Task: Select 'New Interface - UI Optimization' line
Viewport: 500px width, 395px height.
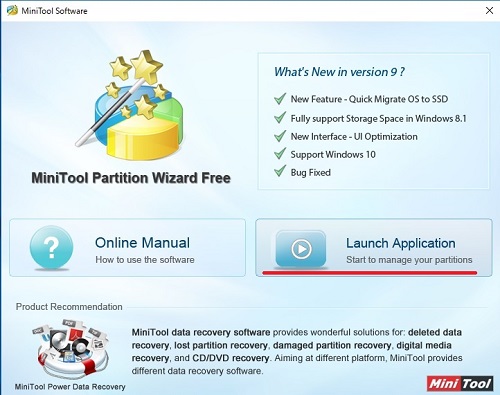Action: [354, 137]
